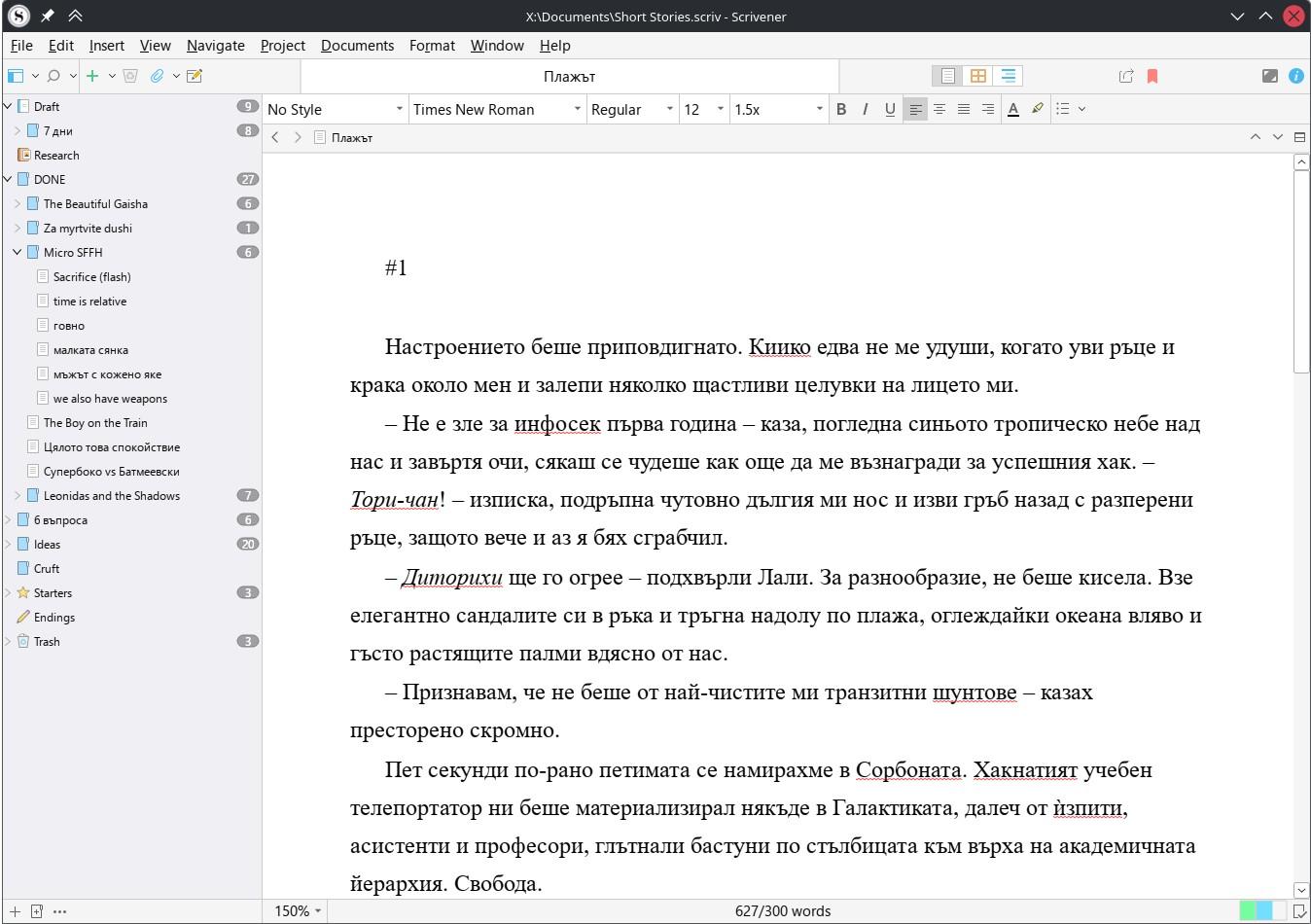The height and width of the screenshot is (924, 1311).
Task: Expand the Leonidas and the Shadows folder
Action: 18,496
